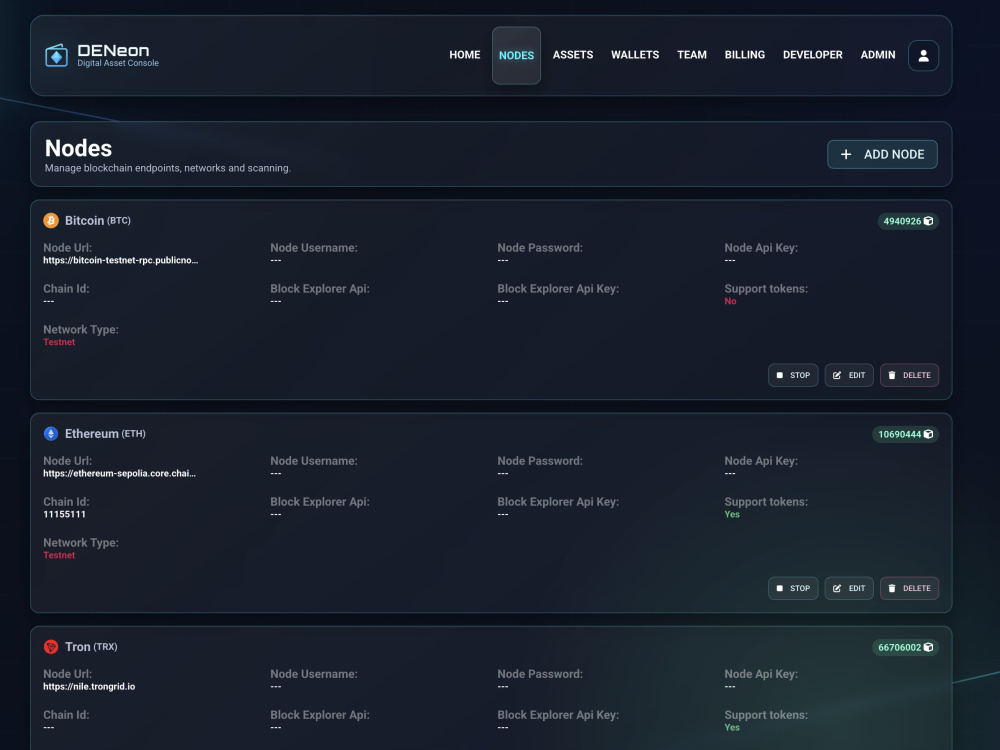Open the Billing menu item
Screen dimensions: 1000x750
coord(744,55)
